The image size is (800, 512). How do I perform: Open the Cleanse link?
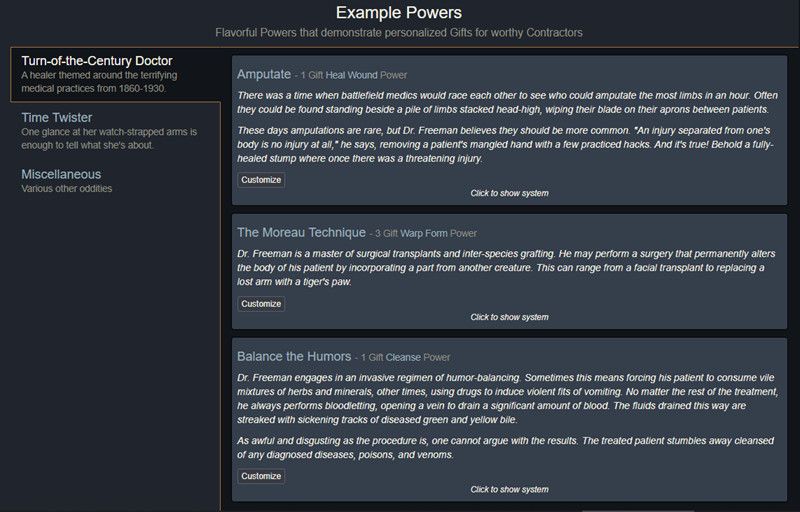(x=403, y=357)
